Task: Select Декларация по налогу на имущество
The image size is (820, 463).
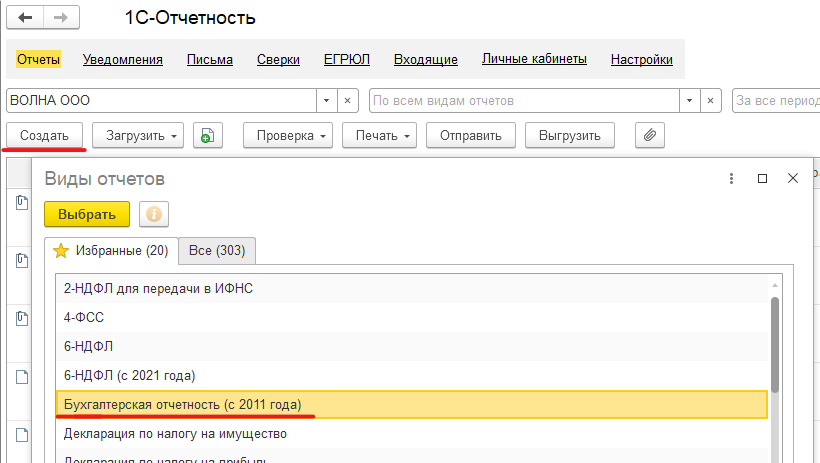Action: point(412,434)
